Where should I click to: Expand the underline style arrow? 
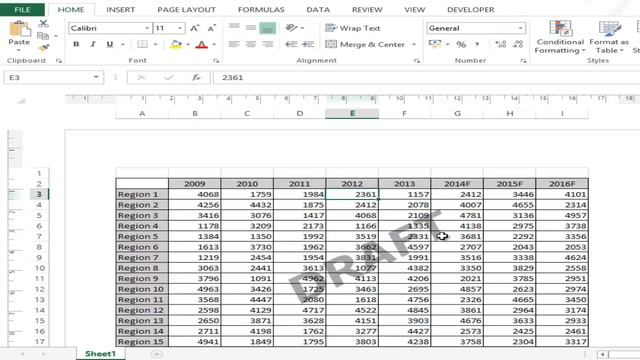coord(122,44)
